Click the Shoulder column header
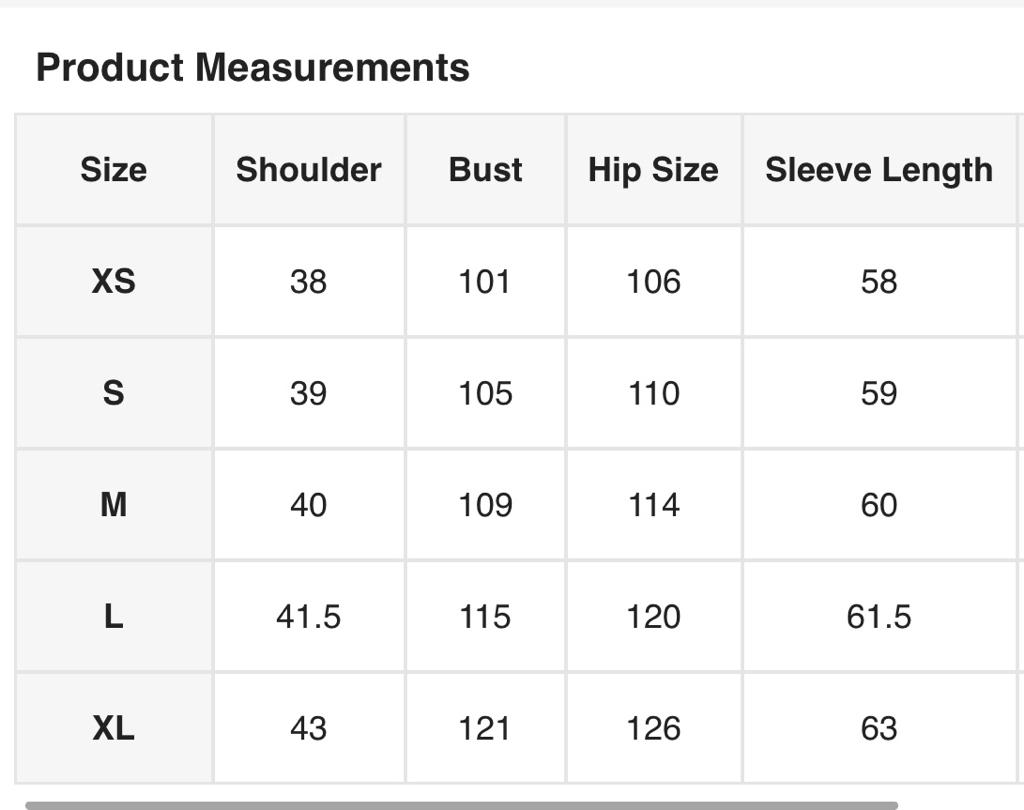The image size is (1024, 810). (308, 170)
